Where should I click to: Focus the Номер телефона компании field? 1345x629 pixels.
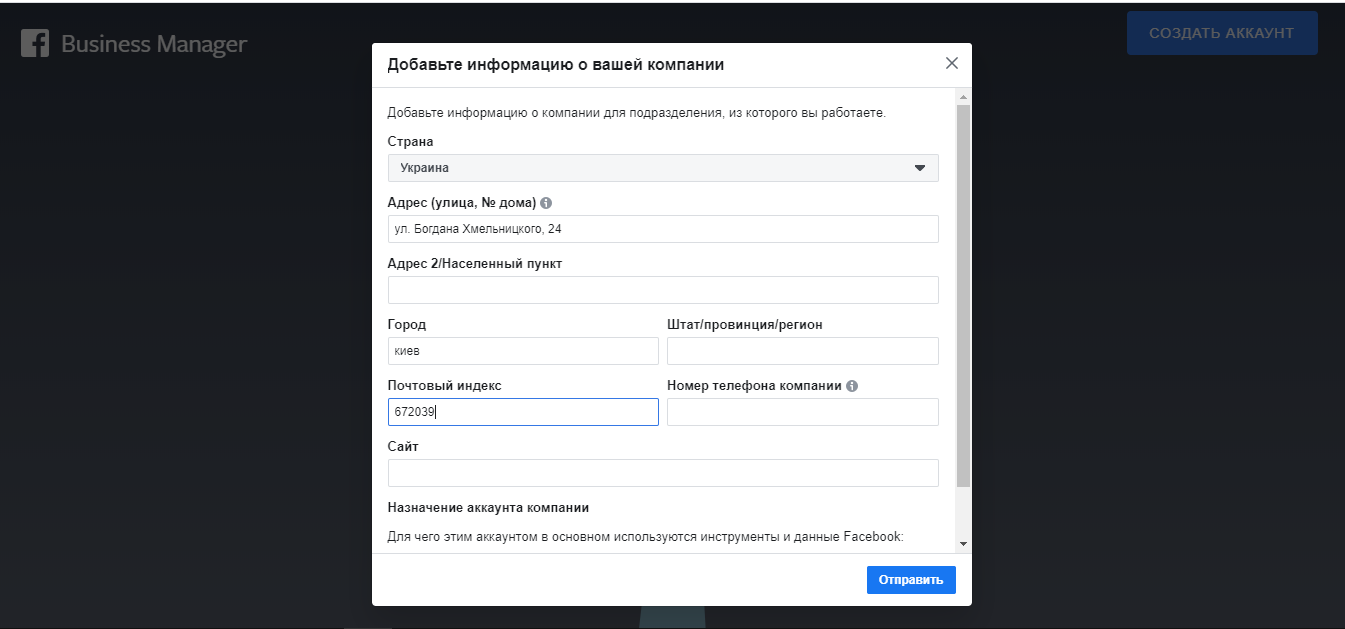pos(802,412)
